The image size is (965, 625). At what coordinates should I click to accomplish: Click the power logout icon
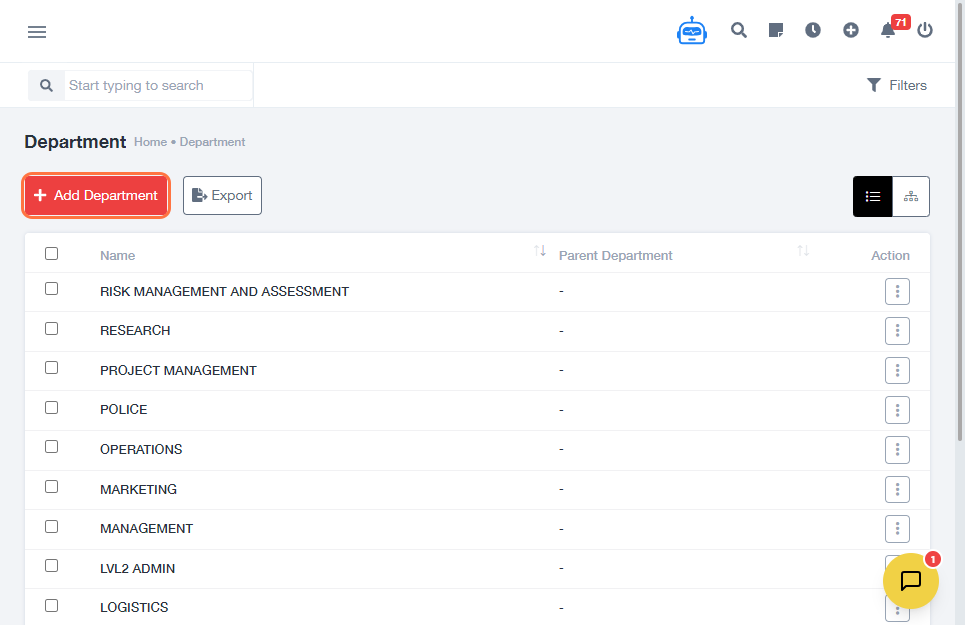coord(925,30)
